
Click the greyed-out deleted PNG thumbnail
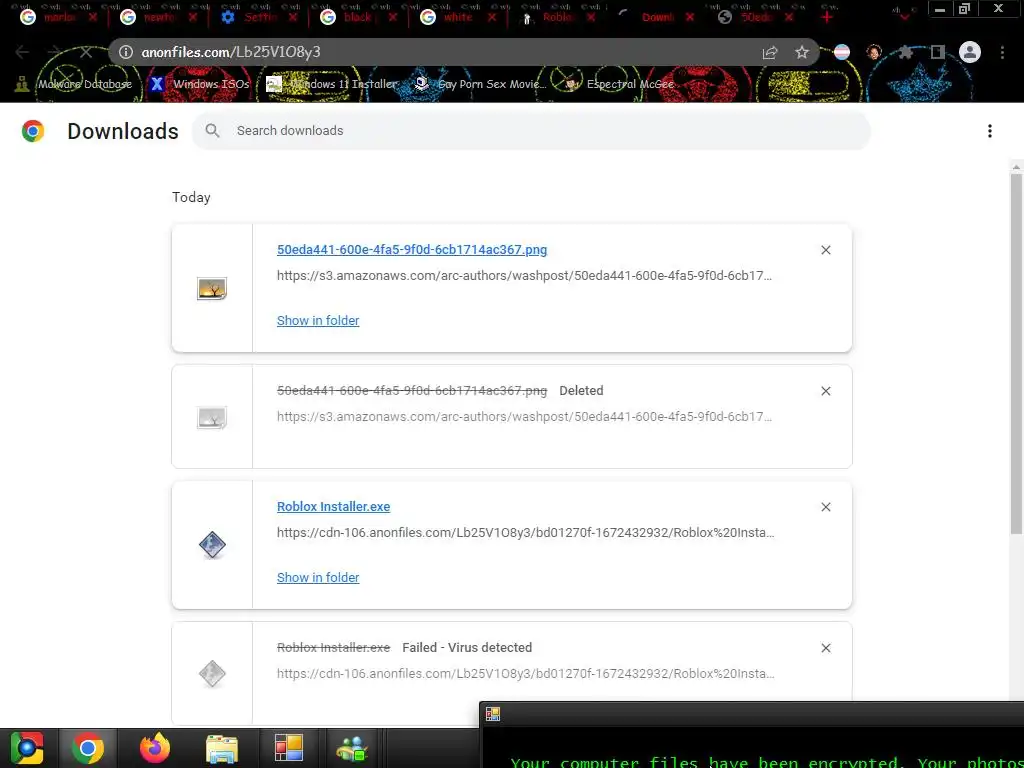click(212, 417)
